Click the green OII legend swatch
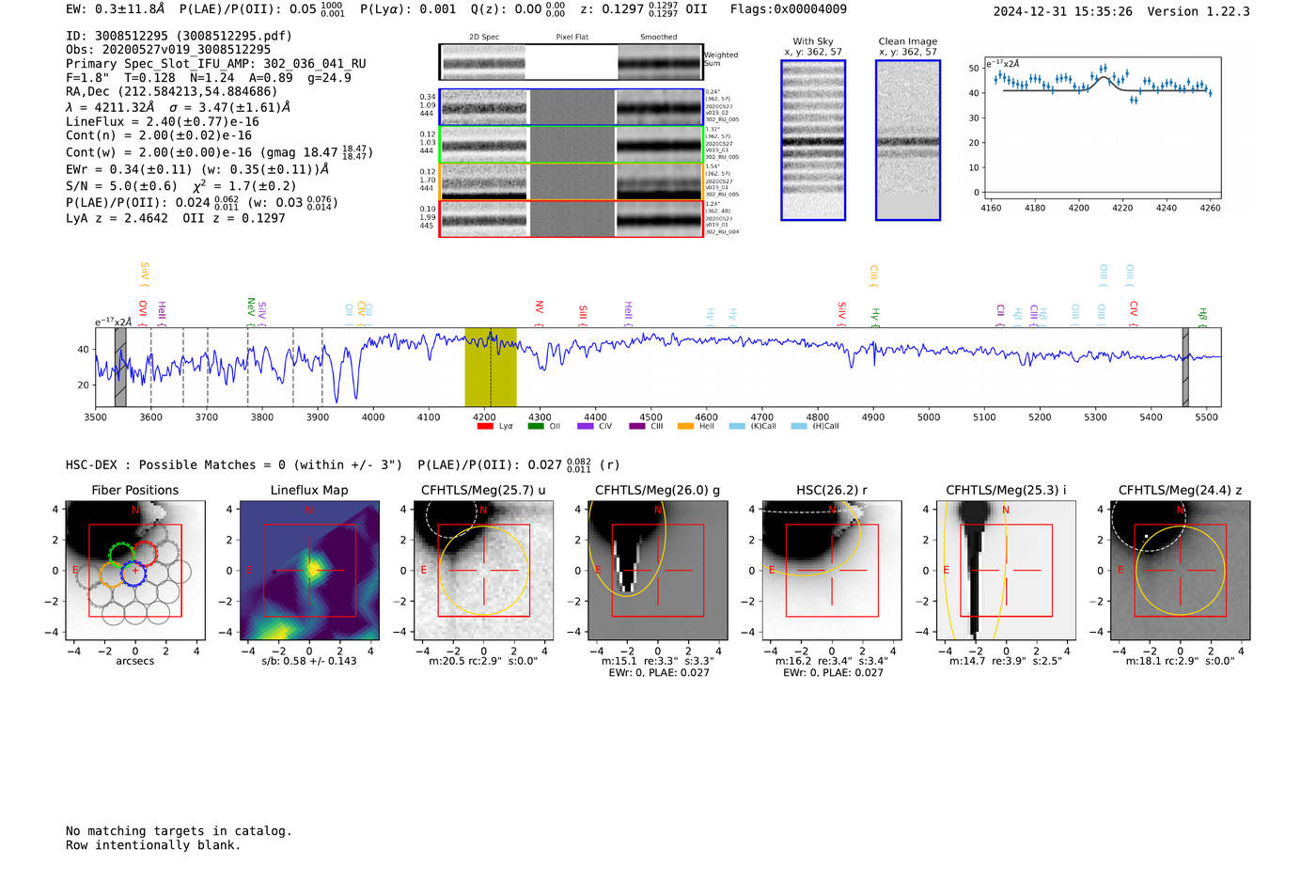1316x896 pixels. click(536, 426)
